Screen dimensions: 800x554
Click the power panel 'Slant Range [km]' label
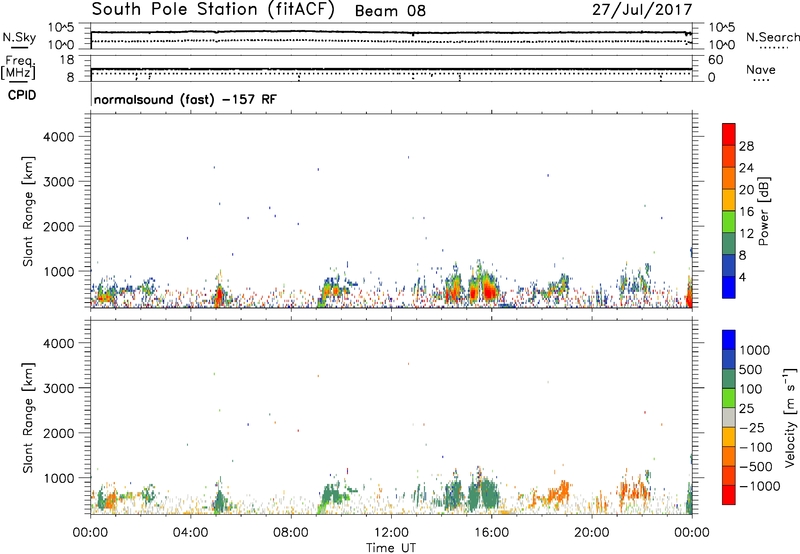28,211
